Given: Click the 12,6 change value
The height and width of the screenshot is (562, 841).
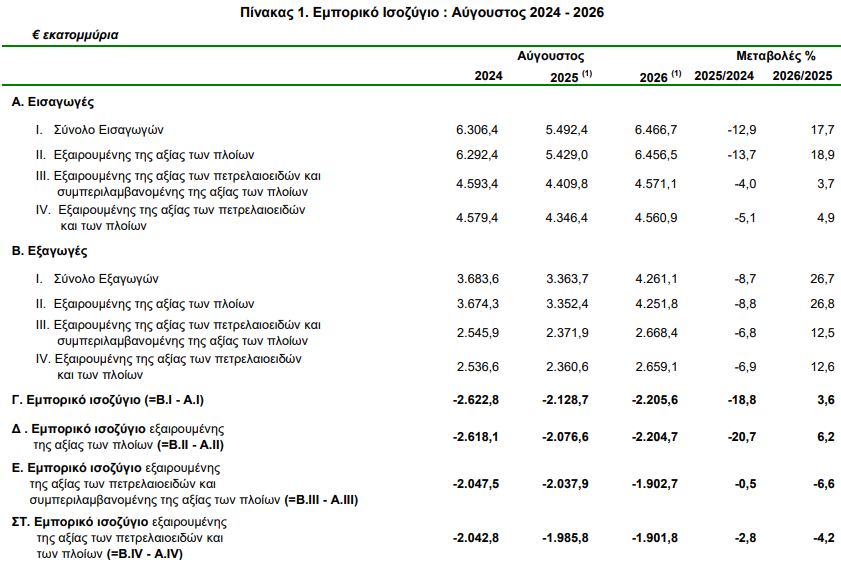Looking at the screenshot, I should pyautogui.click(x=823, y=367).
